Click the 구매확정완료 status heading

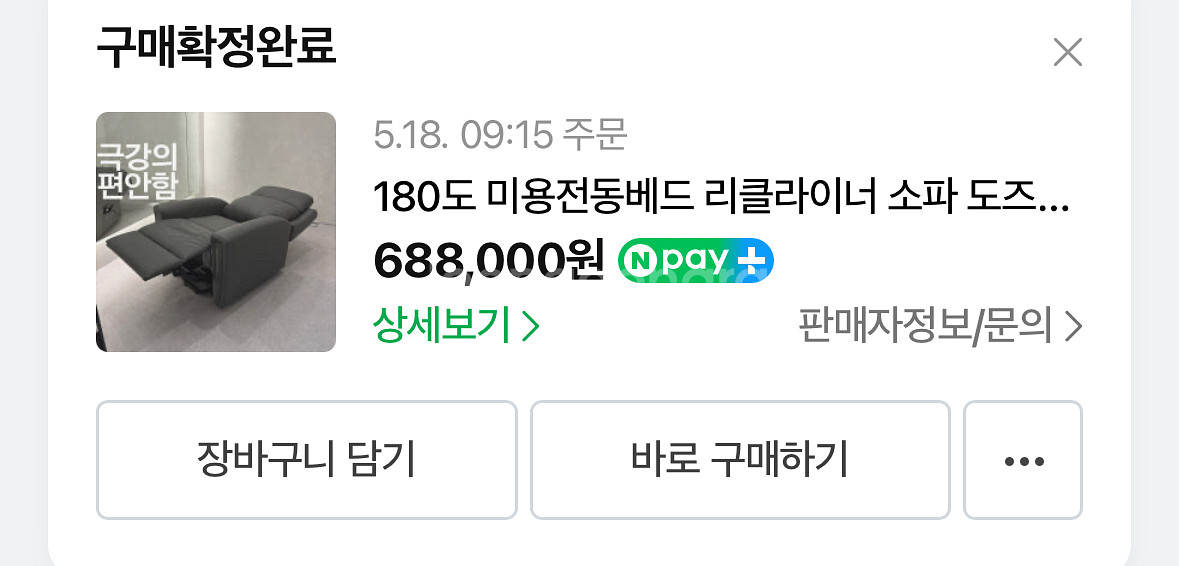(x=216, y=47)
